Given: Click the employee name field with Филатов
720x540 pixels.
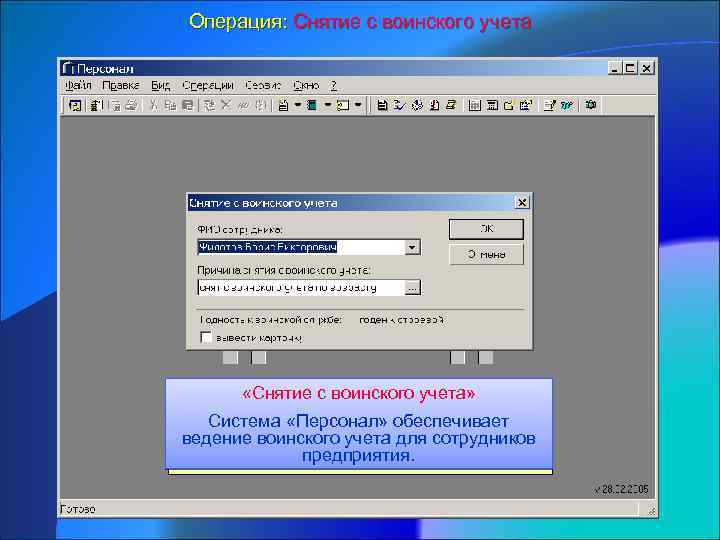Looking at the screenshot, I should [301, 247].
